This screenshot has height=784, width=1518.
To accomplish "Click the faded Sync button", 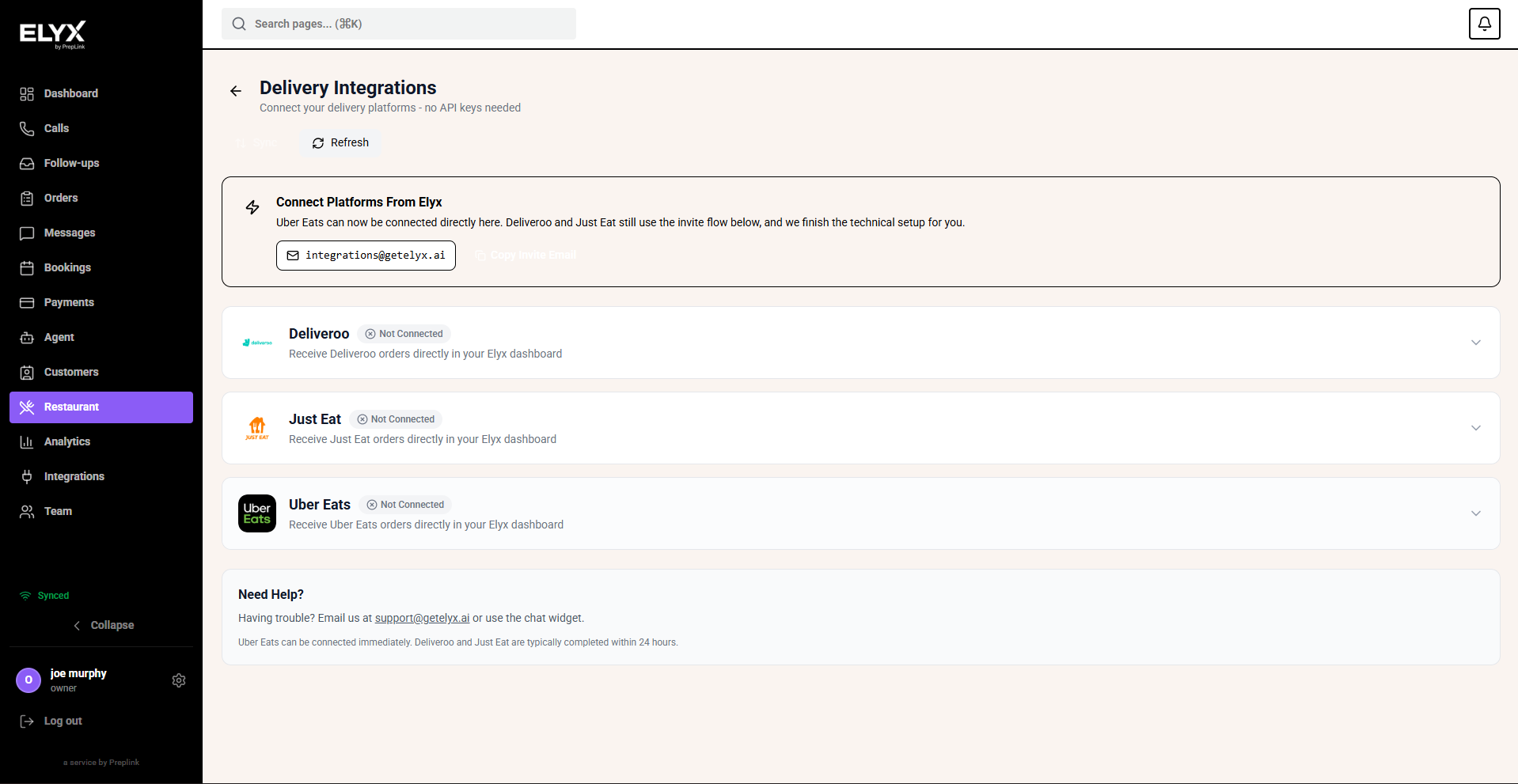I will click(x=257, y=143).
